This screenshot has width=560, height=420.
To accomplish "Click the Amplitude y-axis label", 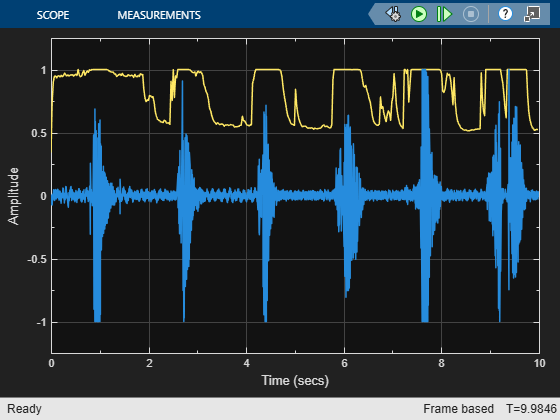I will click(13, 196).
